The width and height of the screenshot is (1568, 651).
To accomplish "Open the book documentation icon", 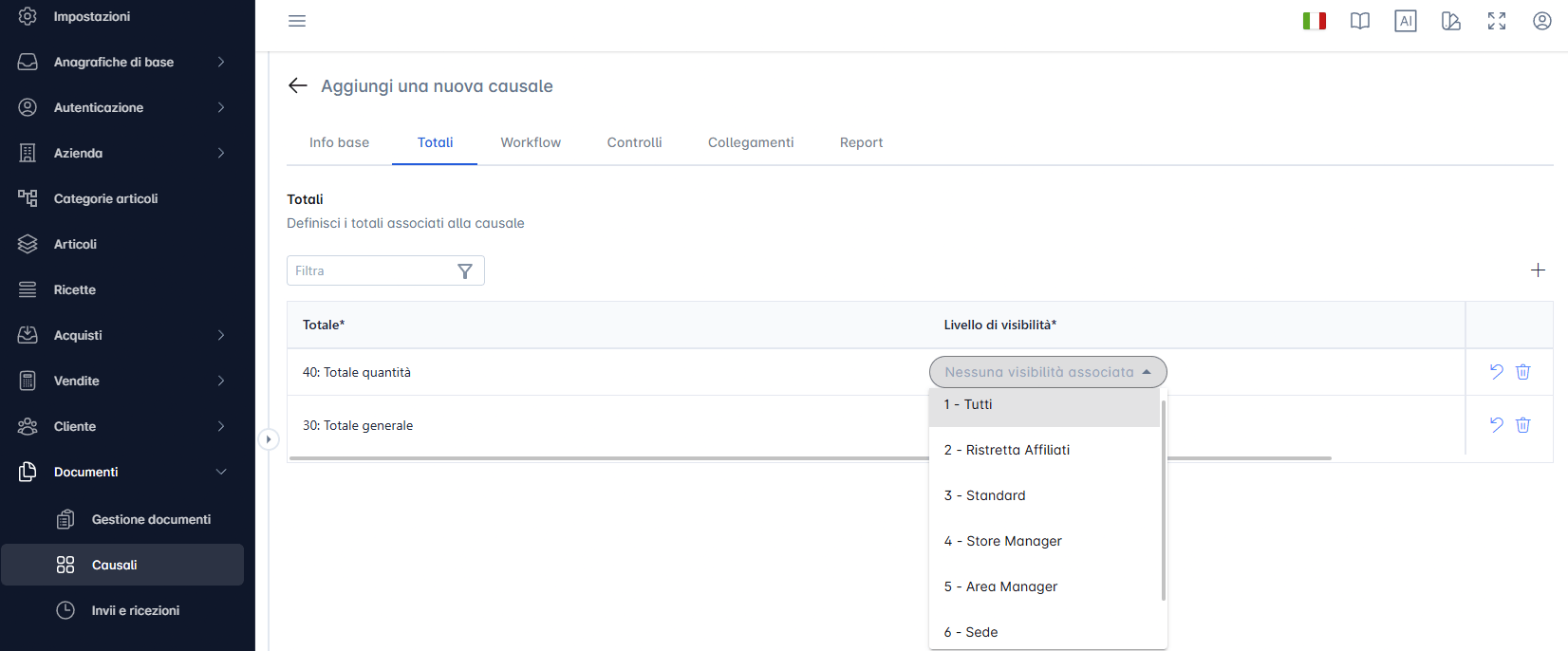I will [1360, 21].
